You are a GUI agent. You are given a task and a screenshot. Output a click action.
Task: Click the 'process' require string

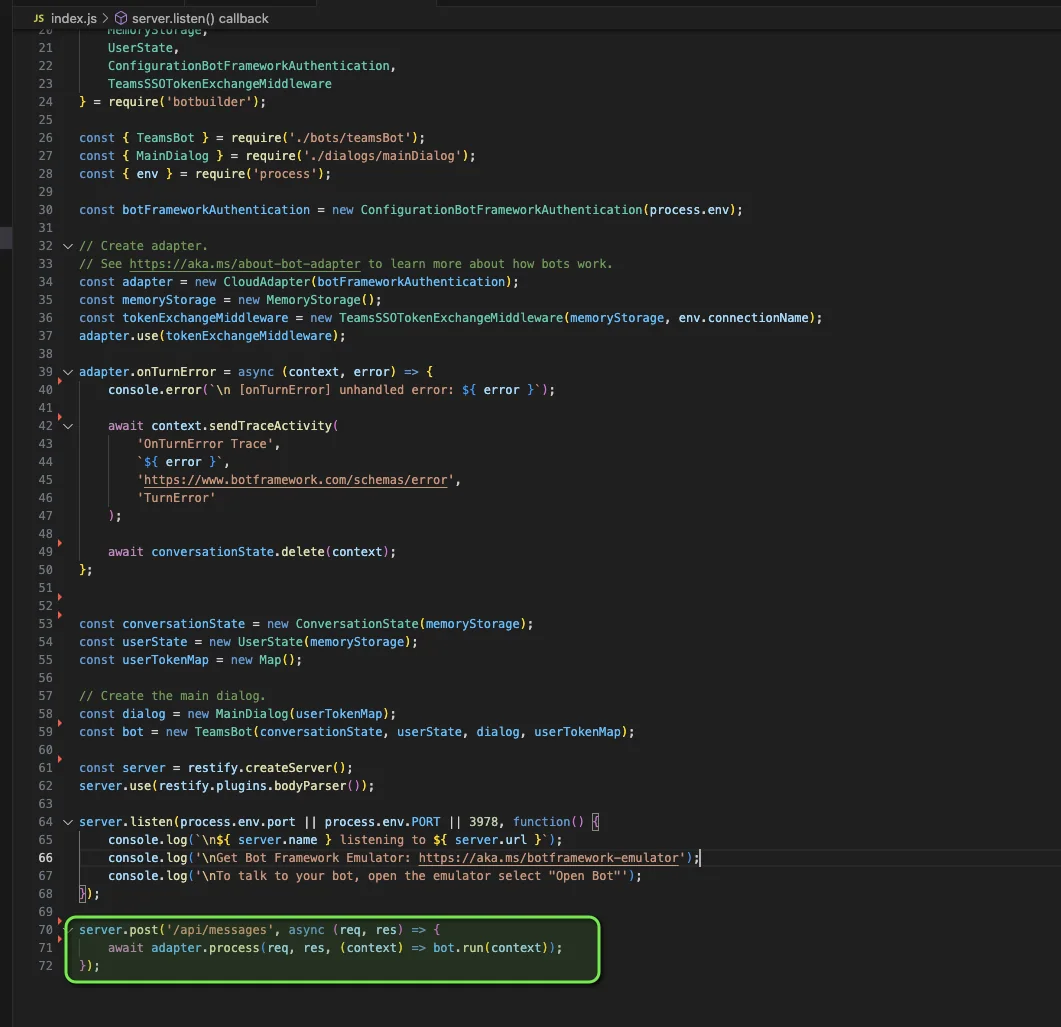(285, 174)
